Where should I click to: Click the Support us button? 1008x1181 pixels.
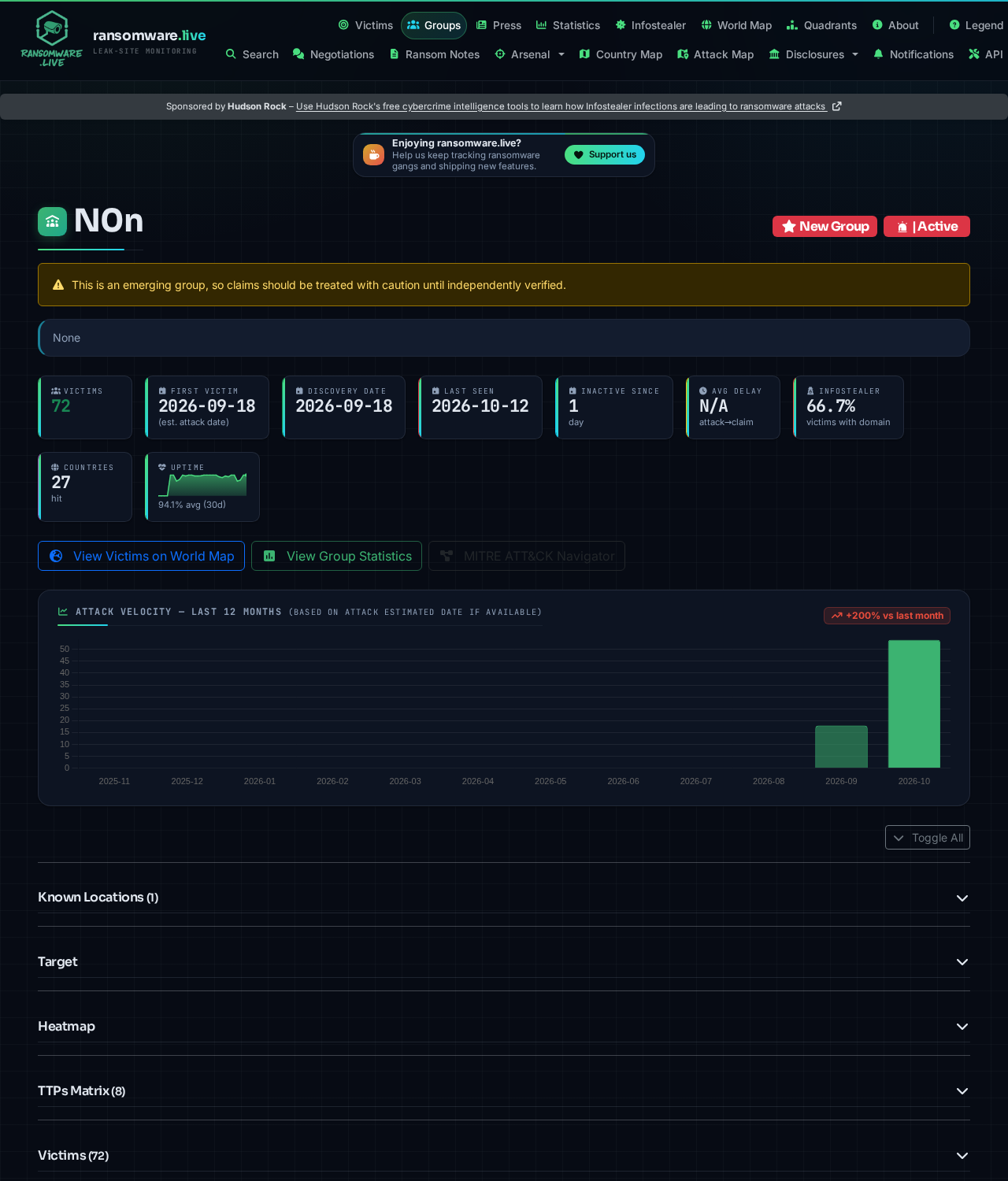pyautogui.click(x=605, y=155)
